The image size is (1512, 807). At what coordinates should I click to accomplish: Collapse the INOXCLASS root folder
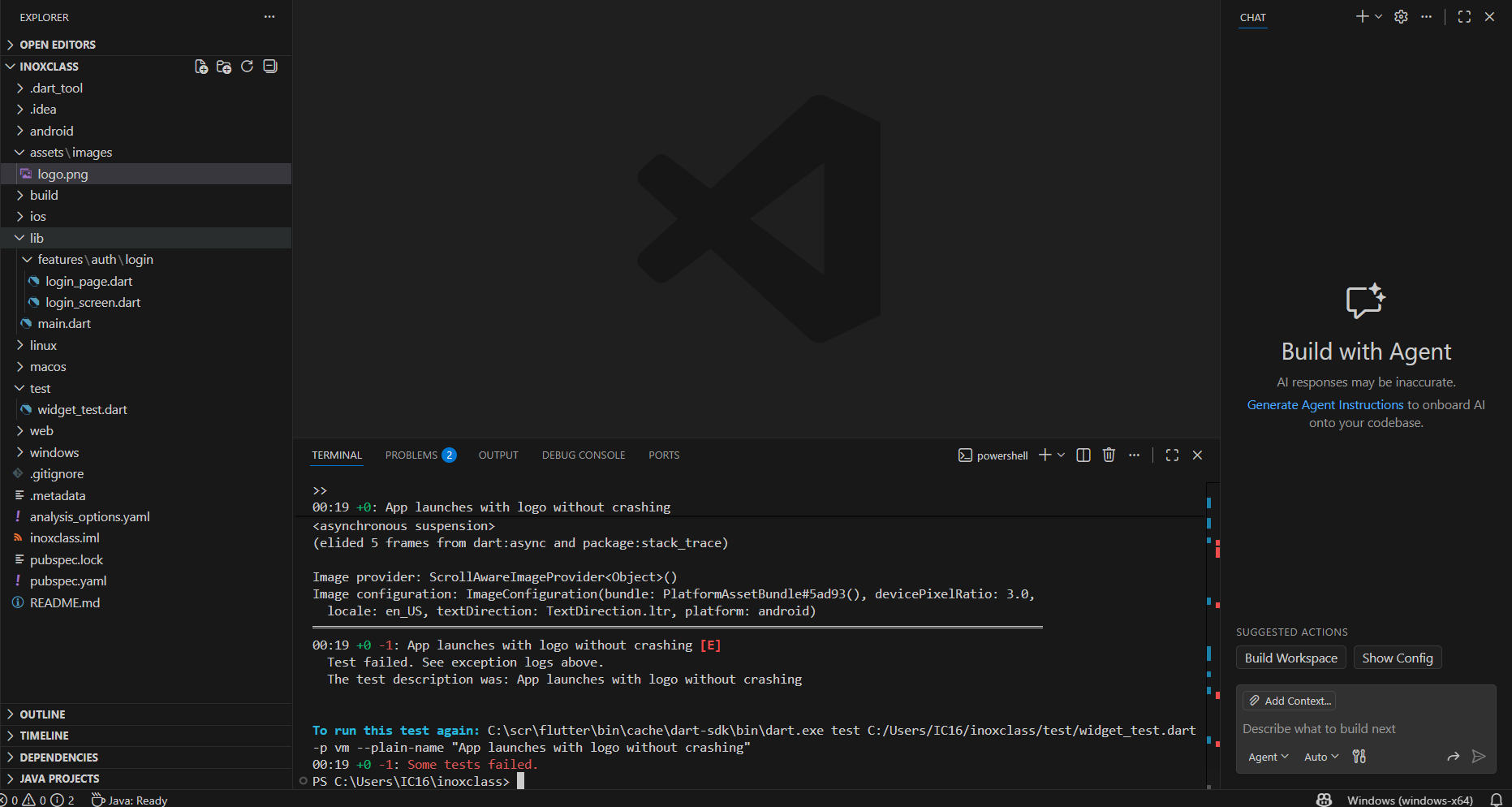point(49,67)
